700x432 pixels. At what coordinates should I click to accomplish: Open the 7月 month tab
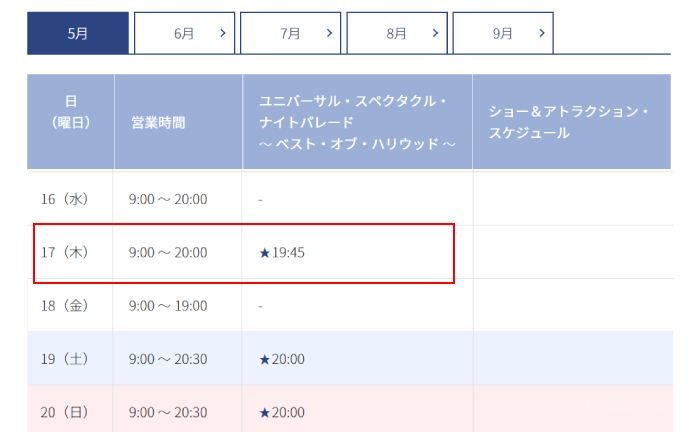click(x=290, y=33)
